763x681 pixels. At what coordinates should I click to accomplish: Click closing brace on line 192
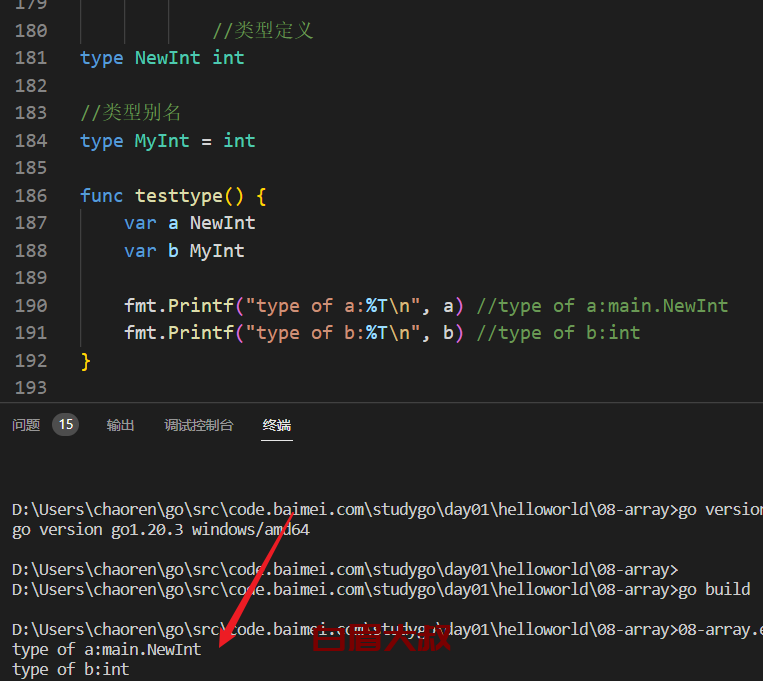point(86,361)
